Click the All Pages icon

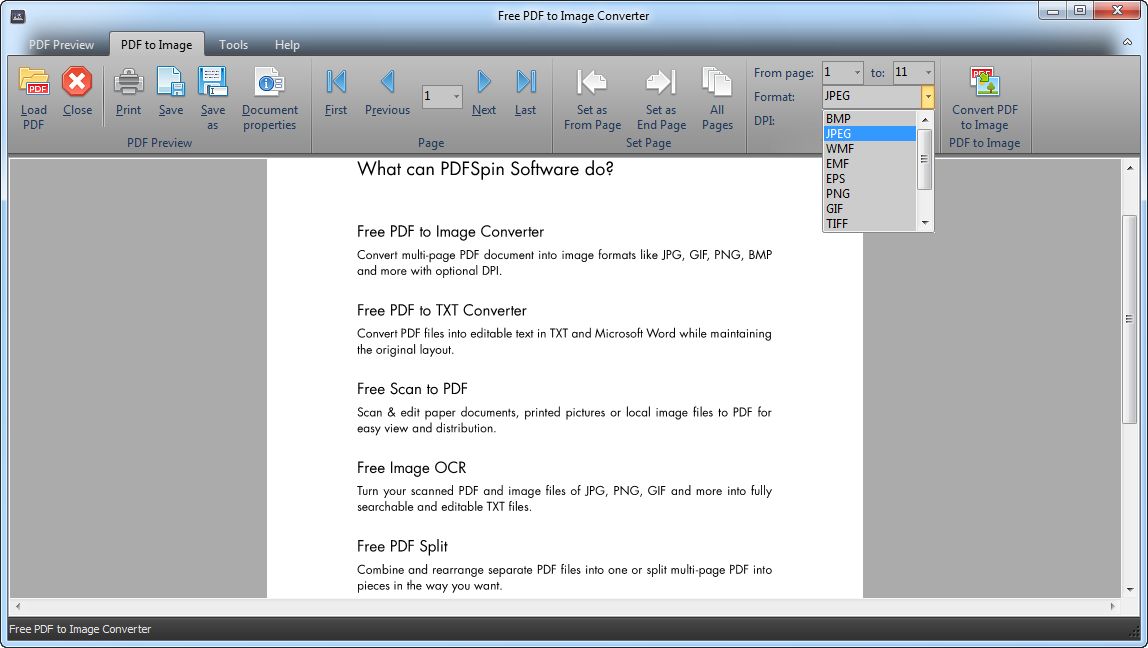[x=717, y=81]
